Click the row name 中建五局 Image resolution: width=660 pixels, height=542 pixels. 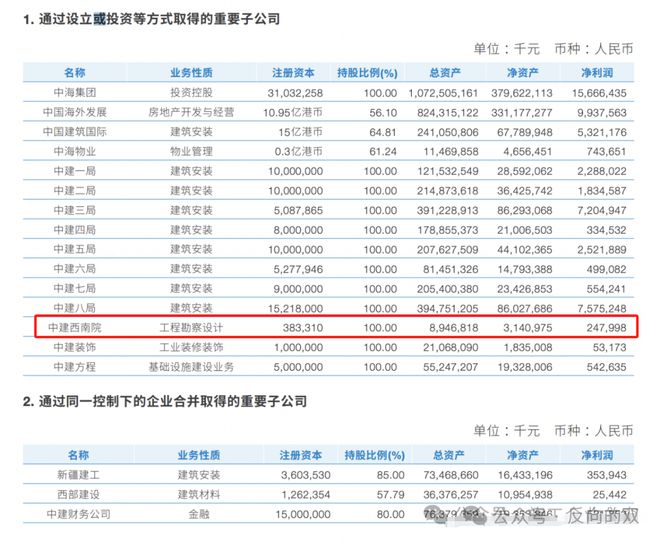click(75, 250)
